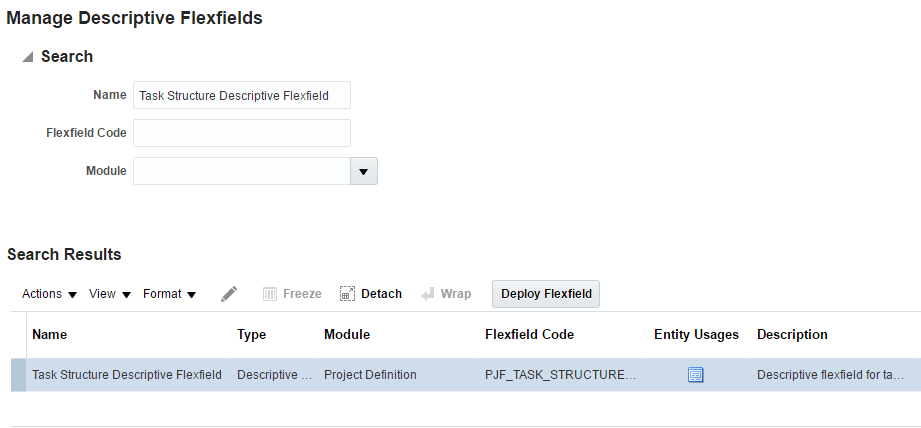The width and height of the screenshot is (921, 428).
Task: Open the Format menu
Action: [x=169, y=294]
